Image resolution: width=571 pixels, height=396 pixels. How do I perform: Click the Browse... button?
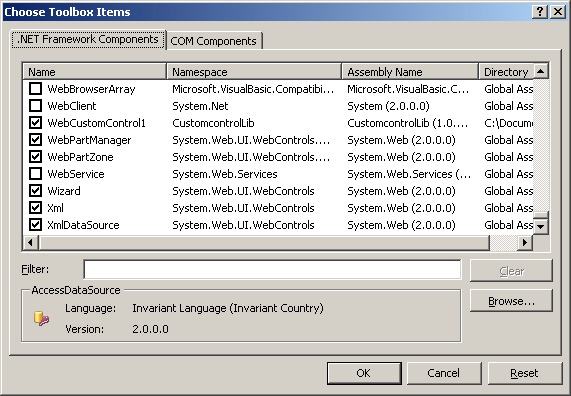point(511,301)
